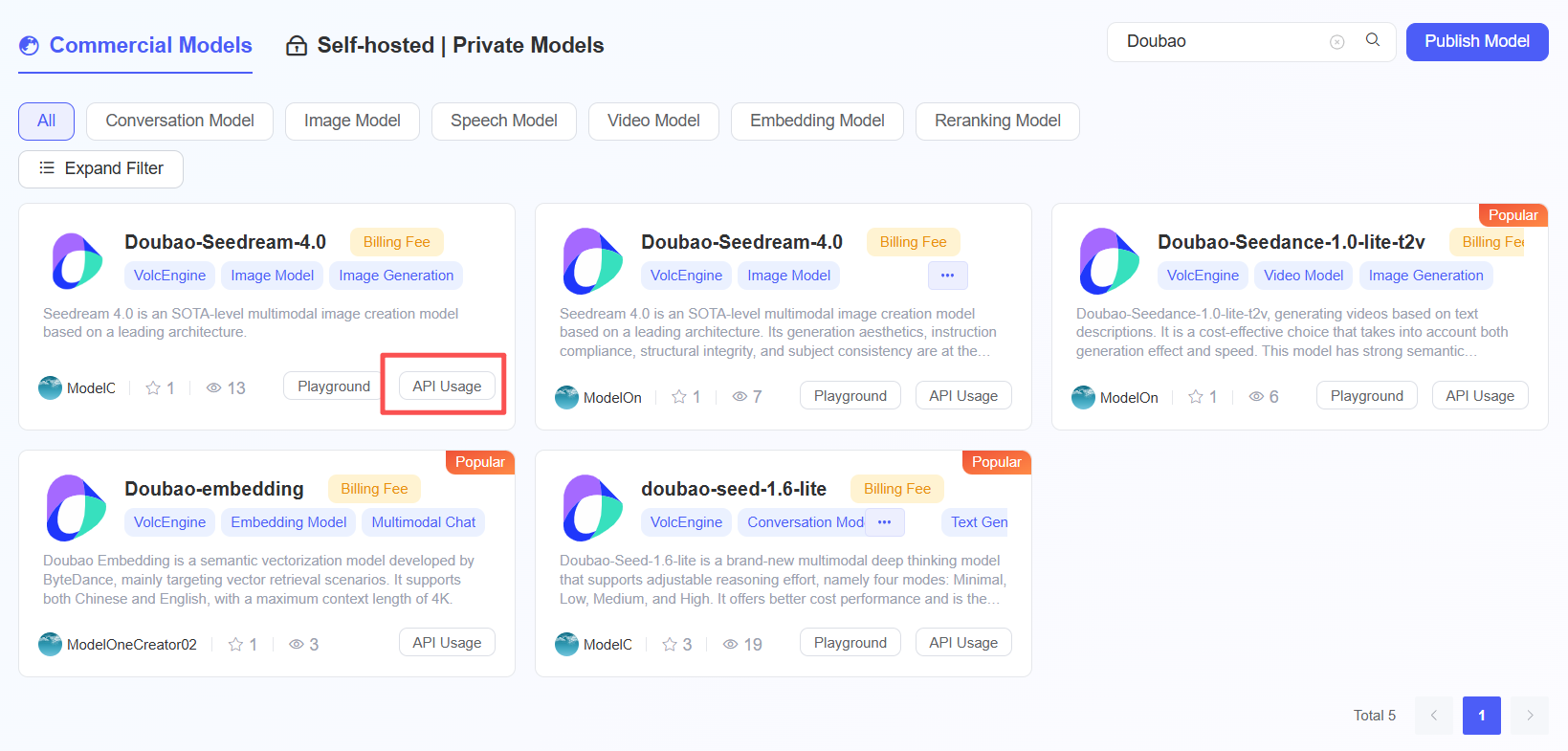Expand hidden tags on second Doubao-Seedream-4.0 card
Viewport: 1568px width, 751px height.
point(947,276)
